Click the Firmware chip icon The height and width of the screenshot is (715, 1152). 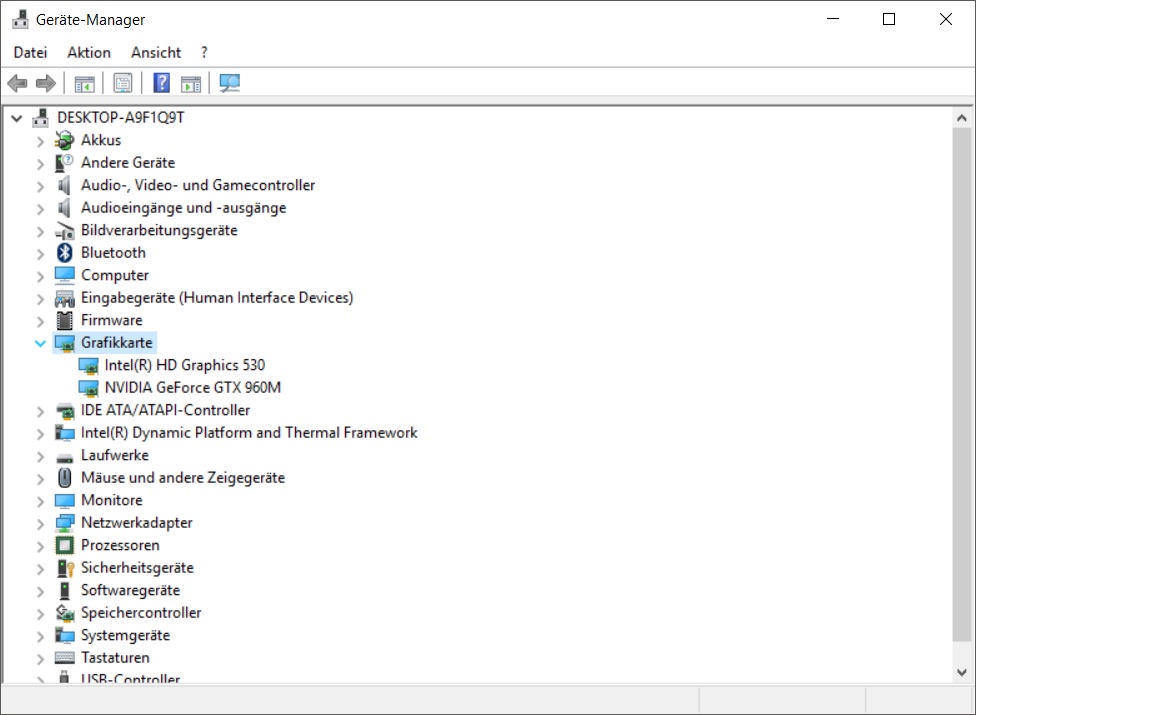click(65, 320)
